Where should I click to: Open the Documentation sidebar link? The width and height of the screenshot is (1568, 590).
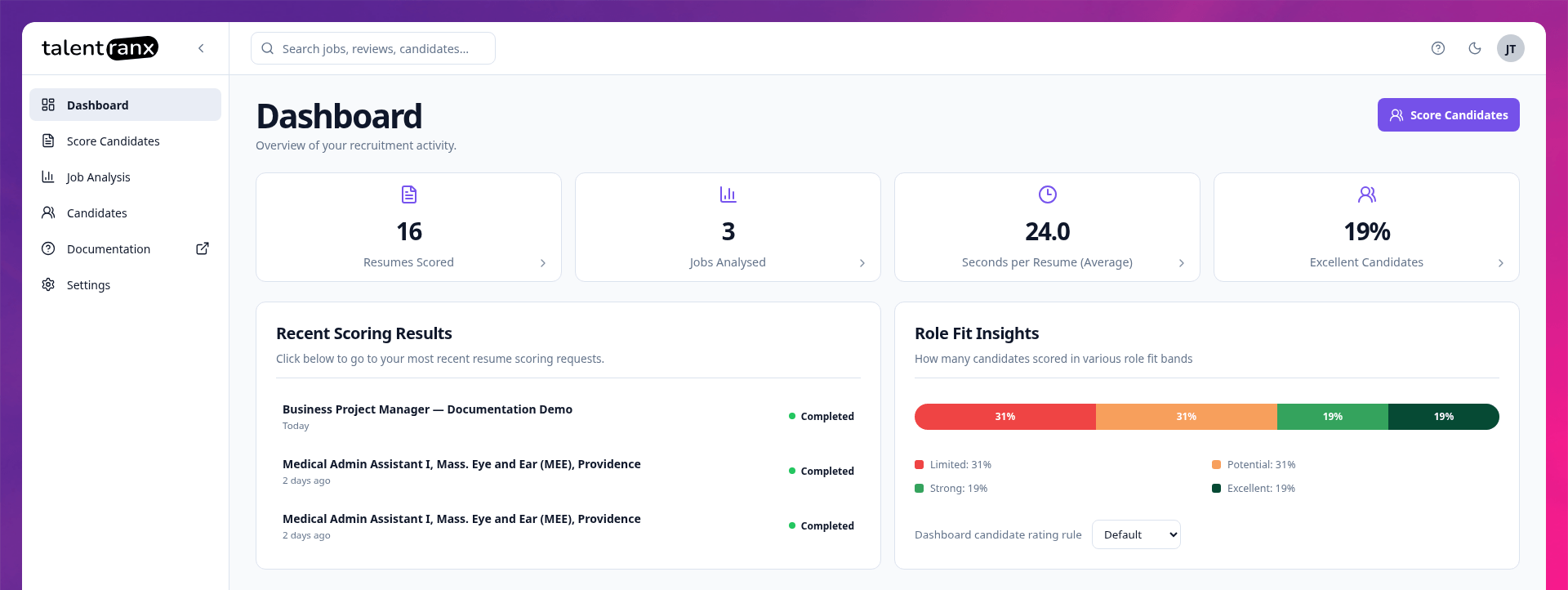[125, 248]
